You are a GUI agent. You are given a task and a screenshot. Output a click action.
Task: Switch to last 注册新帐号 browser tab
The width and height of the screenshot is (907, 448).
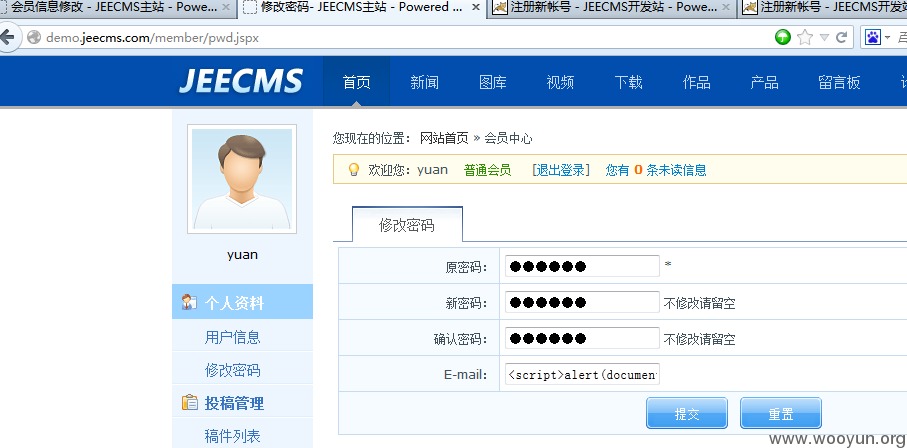pos(823,8)
